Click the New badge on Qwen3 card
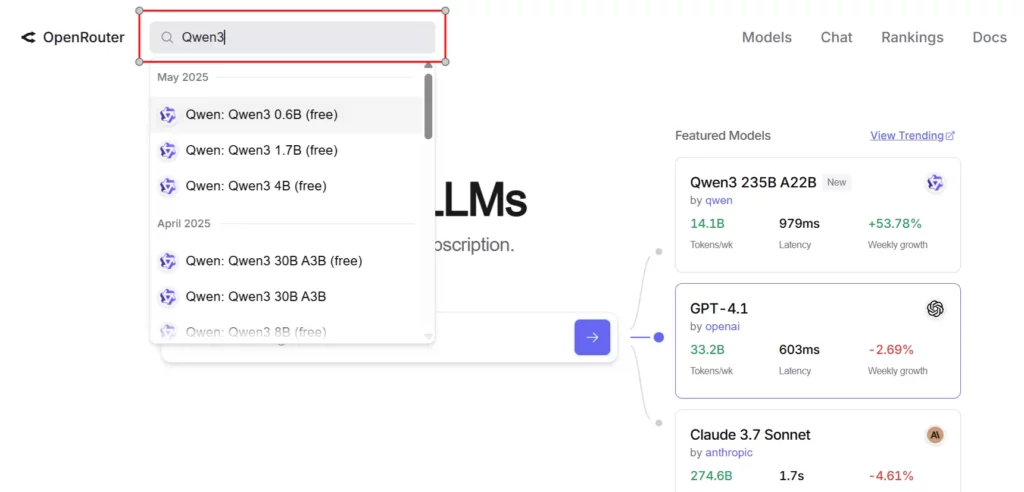The image size is (1024, 492). 837,182
